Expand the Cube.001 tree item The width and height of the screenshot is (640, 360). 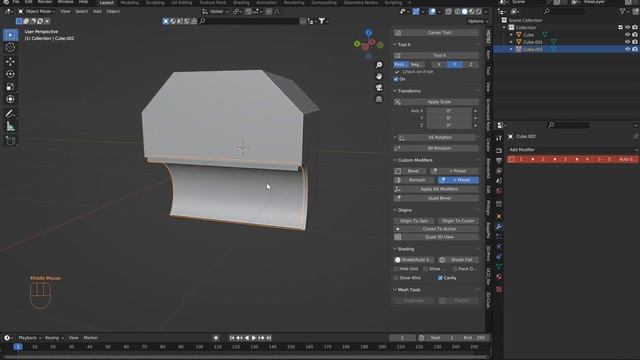pos(511,42)
